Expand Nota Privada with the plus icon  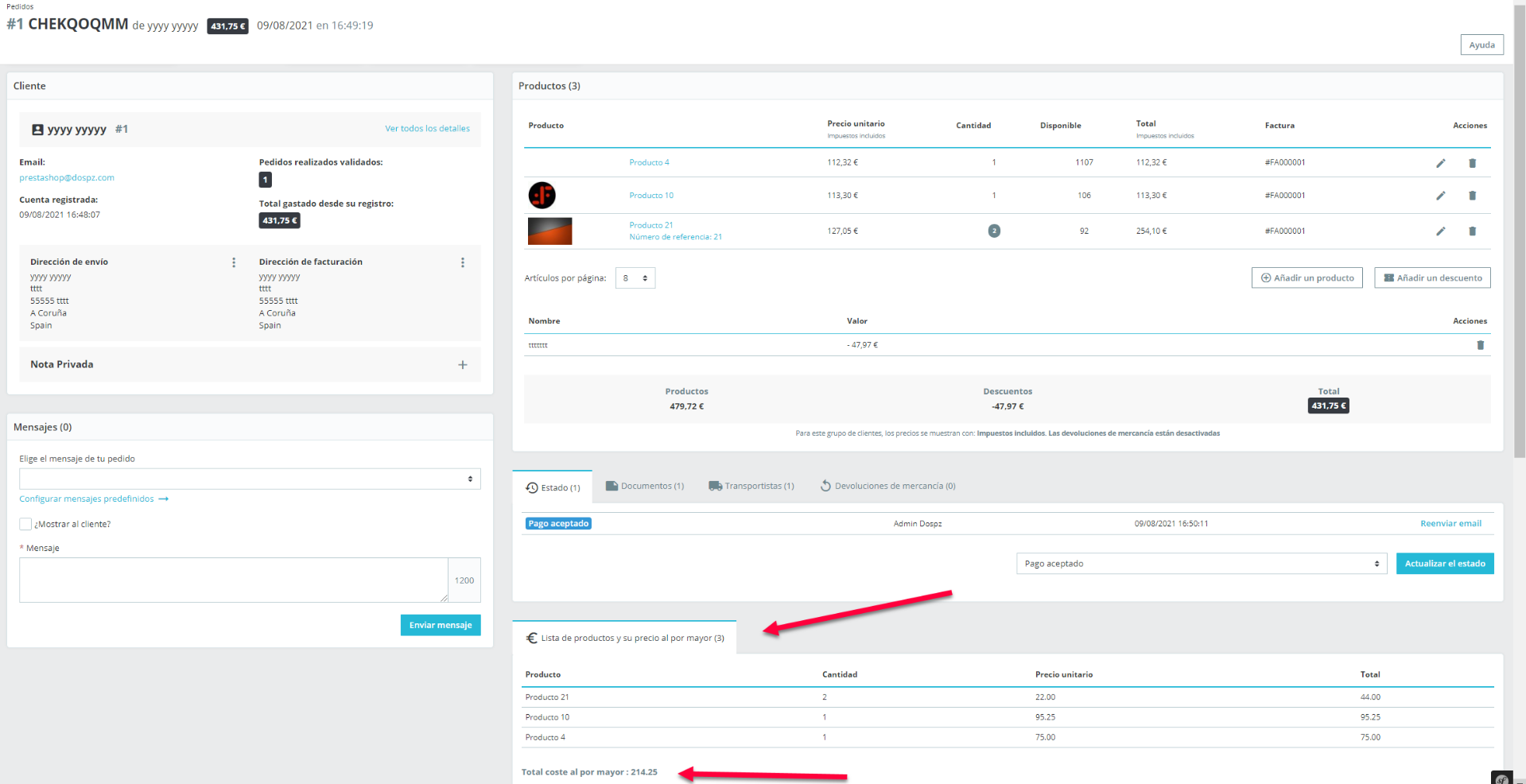(463, 365)
